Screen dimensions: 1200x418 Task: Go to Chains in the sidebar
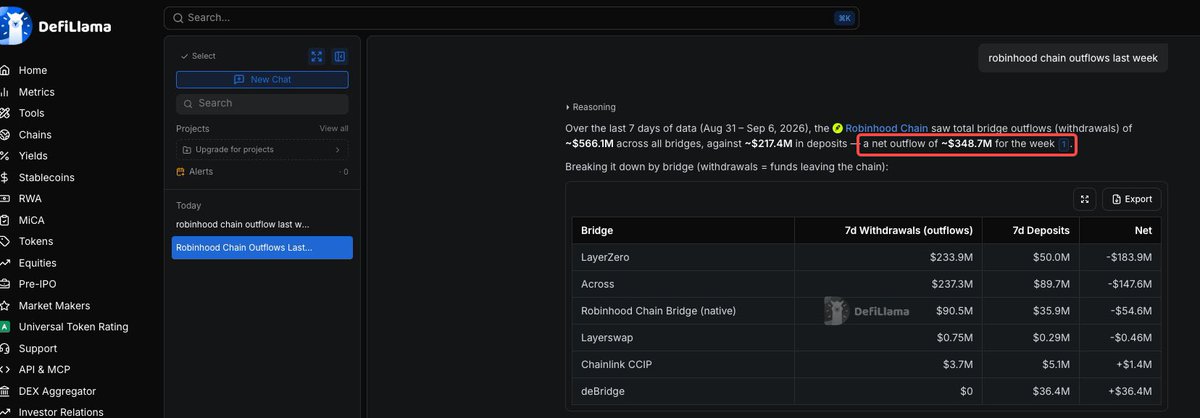[x=35, y=135]
